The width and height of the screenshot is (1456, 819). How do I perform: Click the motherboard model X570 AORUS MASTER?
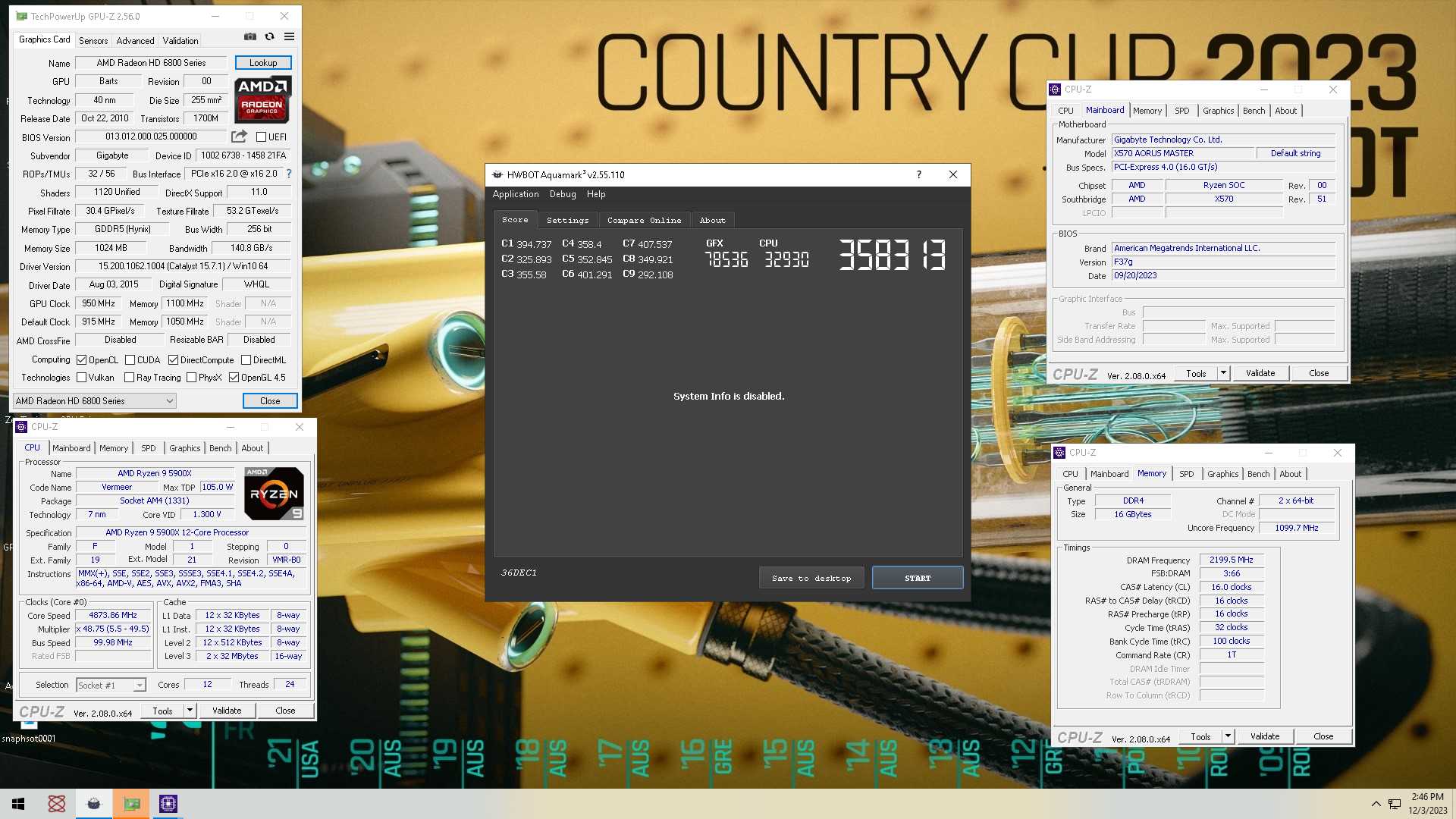(x=1183, y=153)
